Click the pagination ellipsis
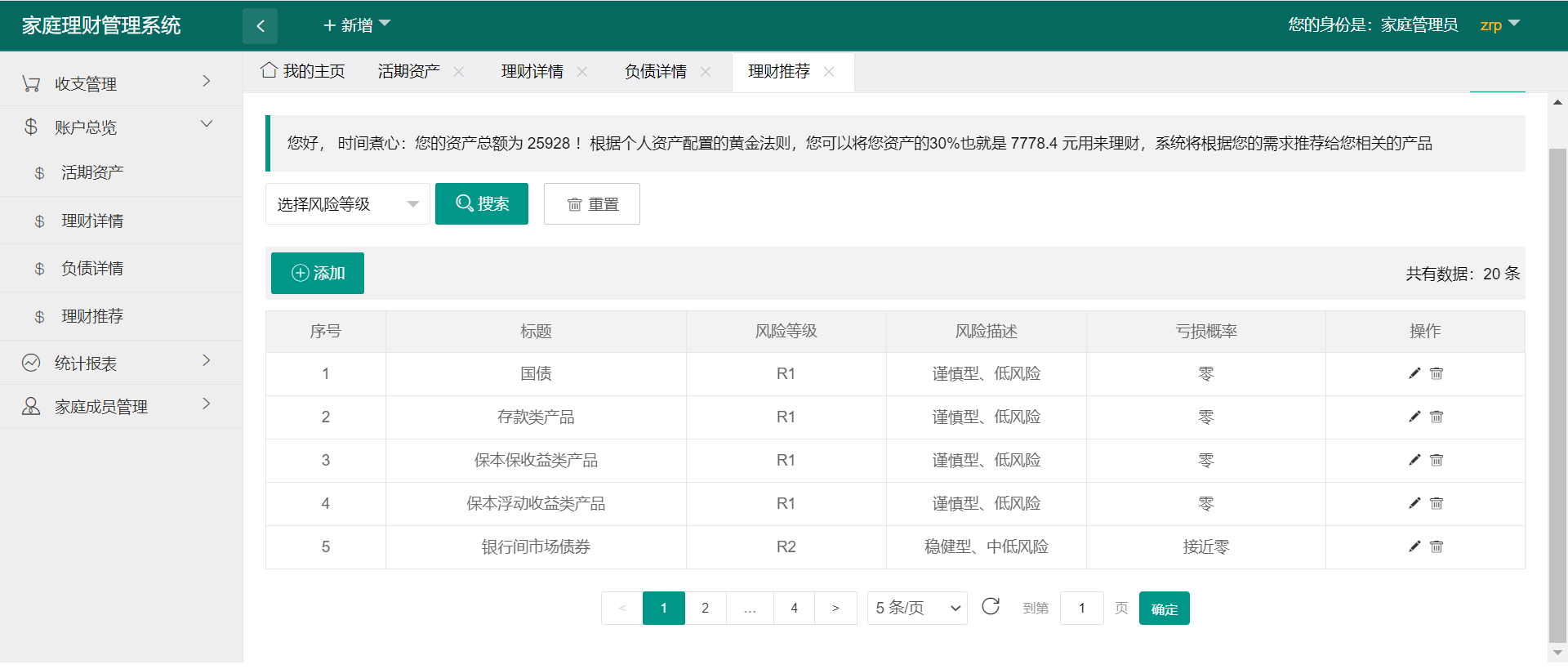The height and width of the screenshot is (669, 1568). click(750, 608)
